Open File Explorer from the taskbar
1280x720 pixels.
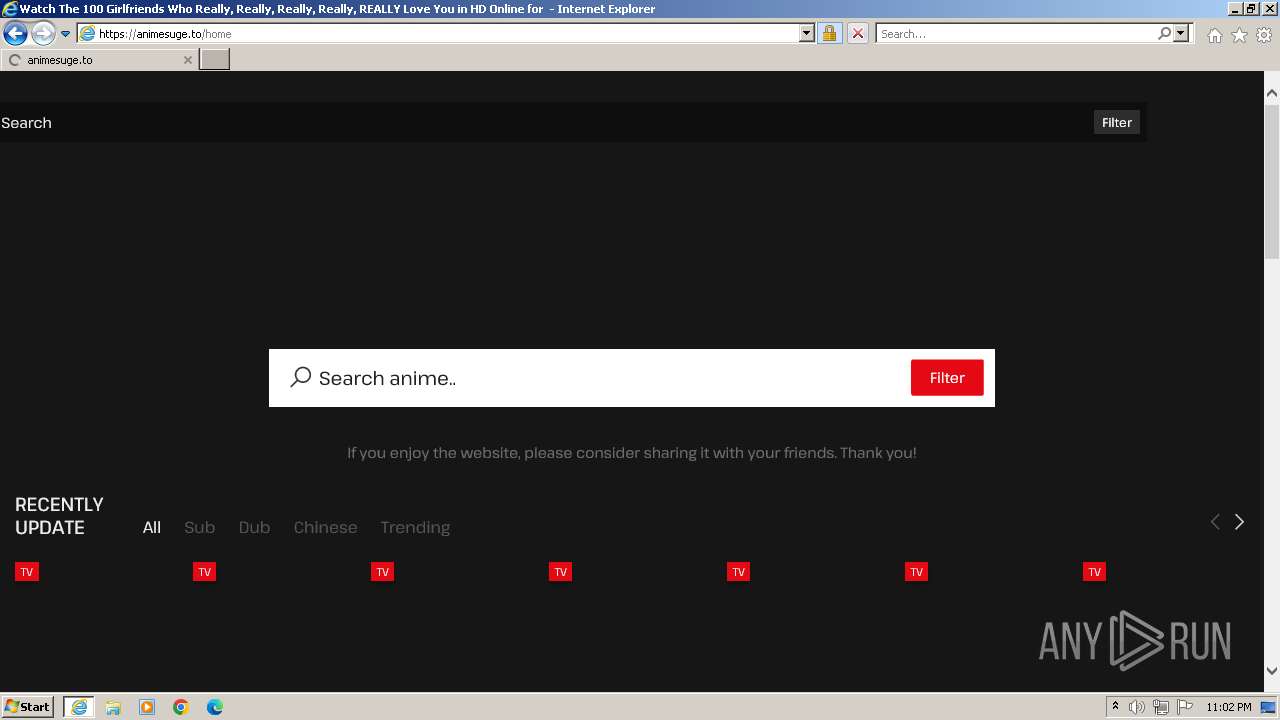tap(113, 707)
